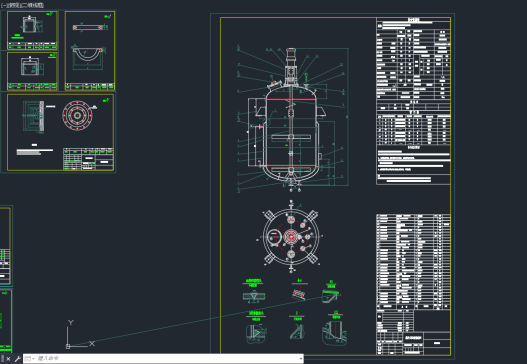The height and width of the screenshot is (364, 527).
Task: Close the command line window
Action: coord(8,359)
